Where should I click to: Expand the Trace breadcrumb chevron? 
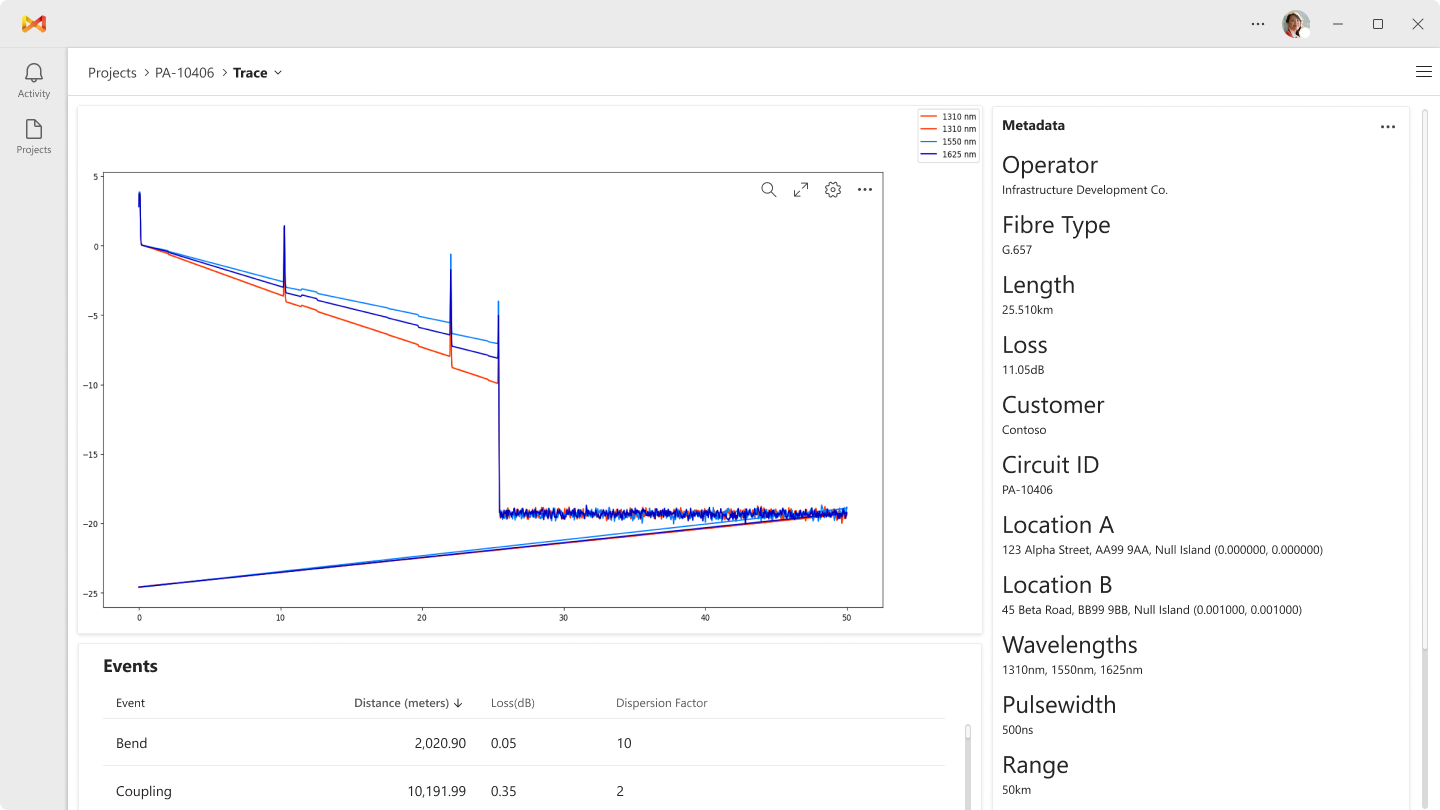click(x=278, y=72)
